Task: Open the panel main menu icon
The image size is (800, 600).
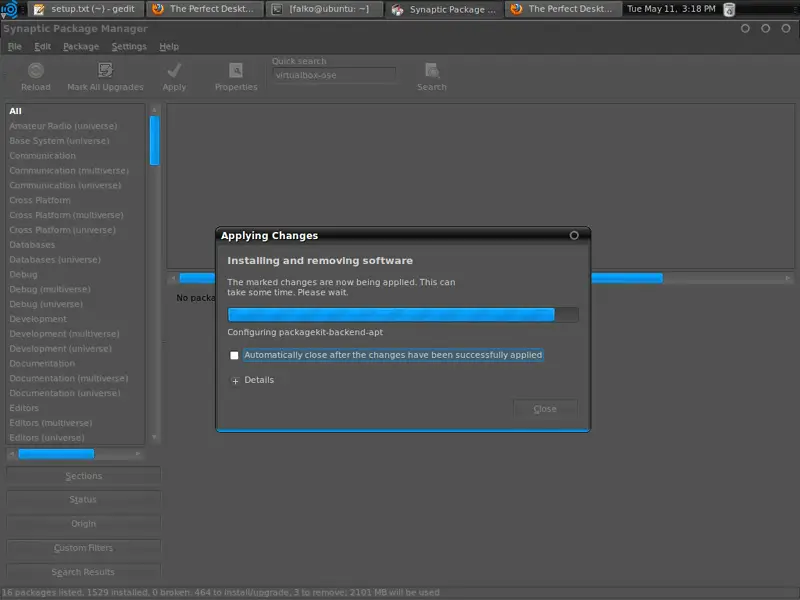Action: coord(9,9)
